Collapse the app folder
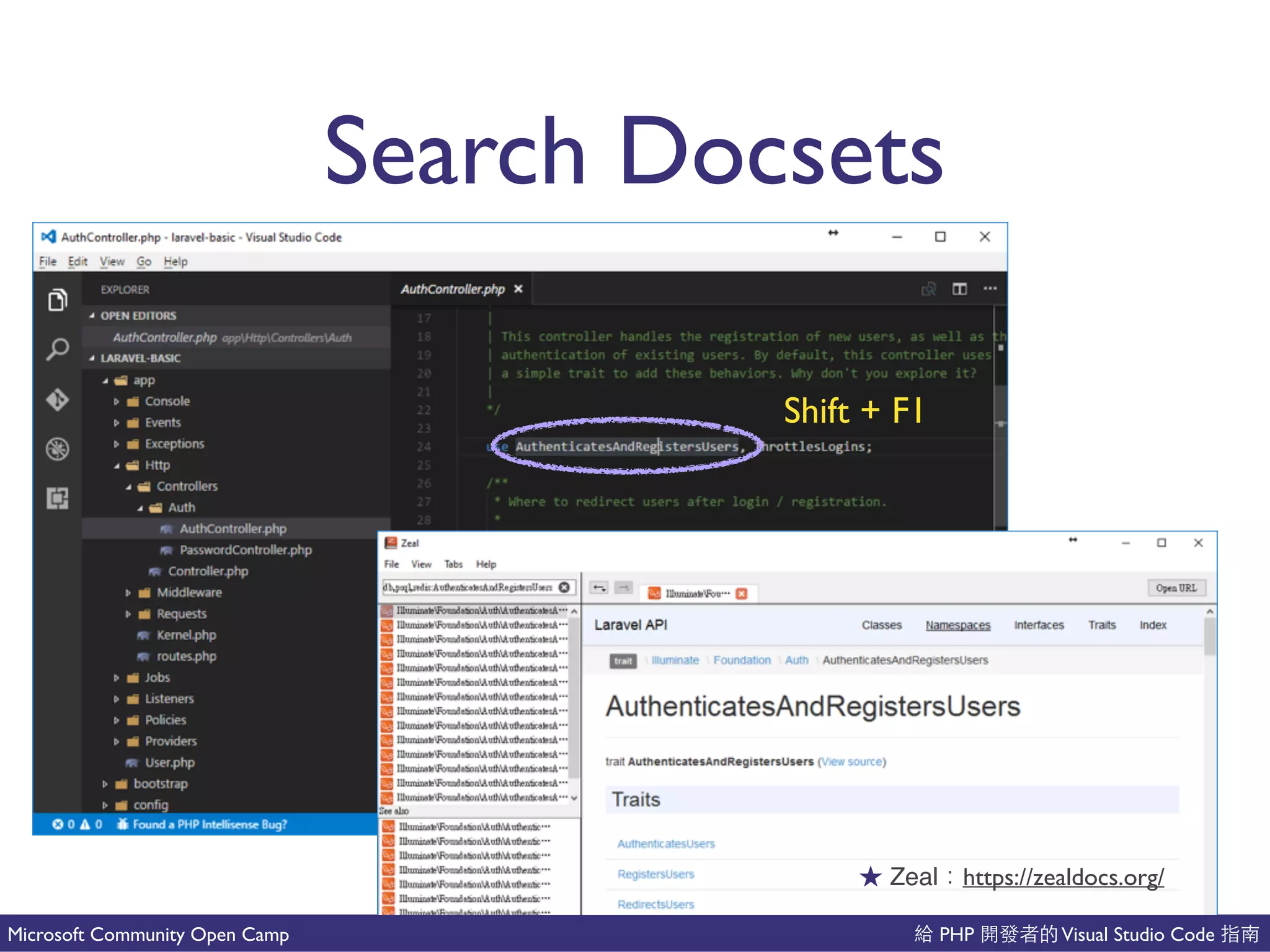 coord(105,381)
